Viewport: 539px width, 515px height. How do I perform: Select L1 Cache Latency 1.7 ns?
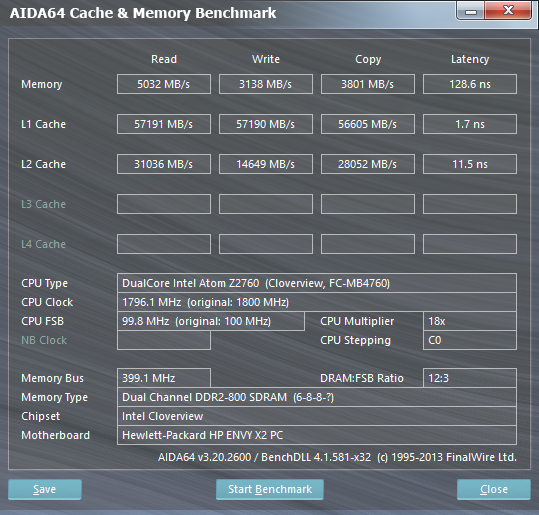click(x=470, y=124)
